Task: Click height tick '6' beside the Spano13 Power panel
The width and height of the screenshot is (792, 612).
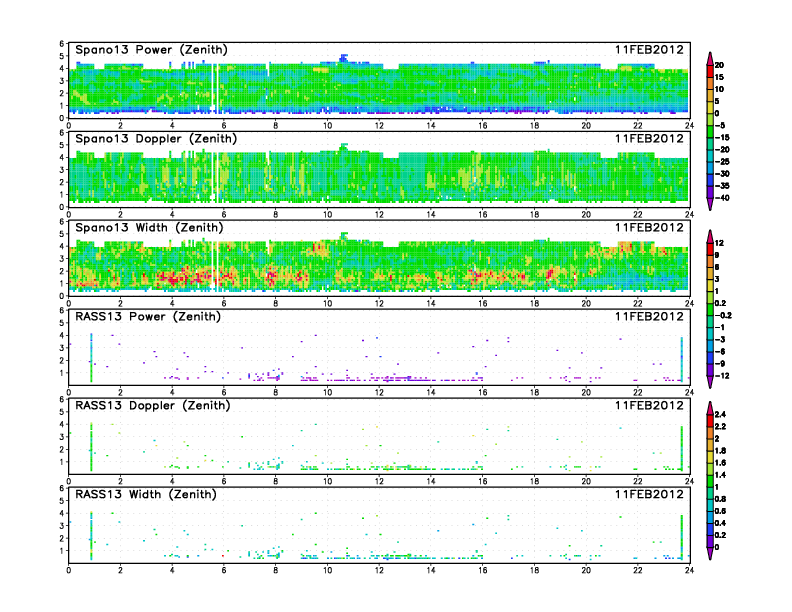Action: [x=62, y=43]
